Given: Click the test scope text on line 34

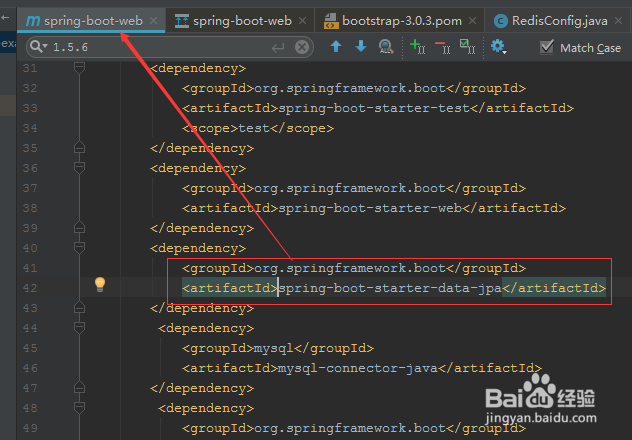Looking at the screenshot, I should point(254,128).
